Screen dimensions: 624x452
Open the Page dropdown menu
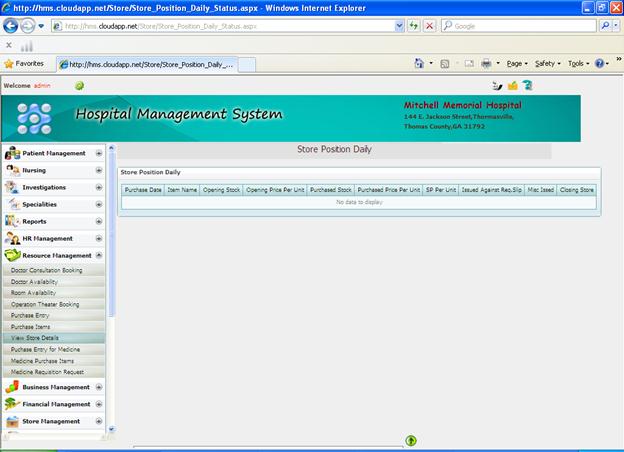pos(518,63)
